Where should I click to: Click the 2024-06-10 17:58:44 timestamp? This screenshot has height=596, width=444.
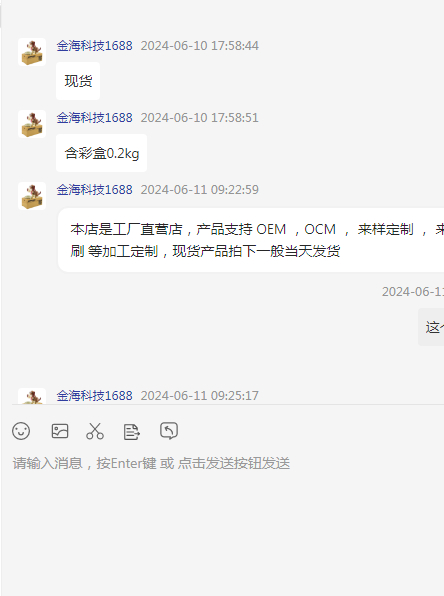pyautogui.click(x=200, y=46)
